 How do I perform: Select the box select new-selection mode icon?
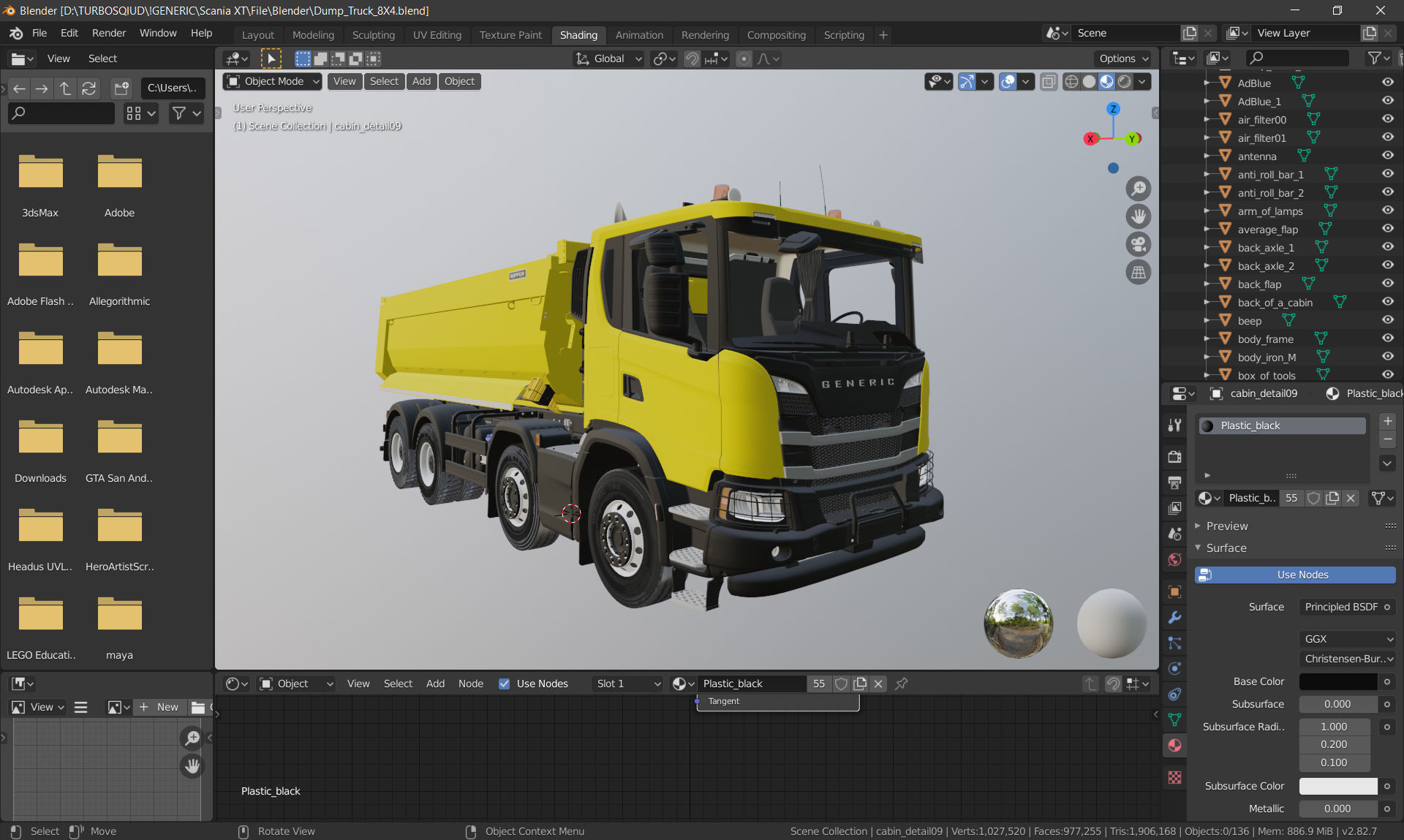pos(303,58)
